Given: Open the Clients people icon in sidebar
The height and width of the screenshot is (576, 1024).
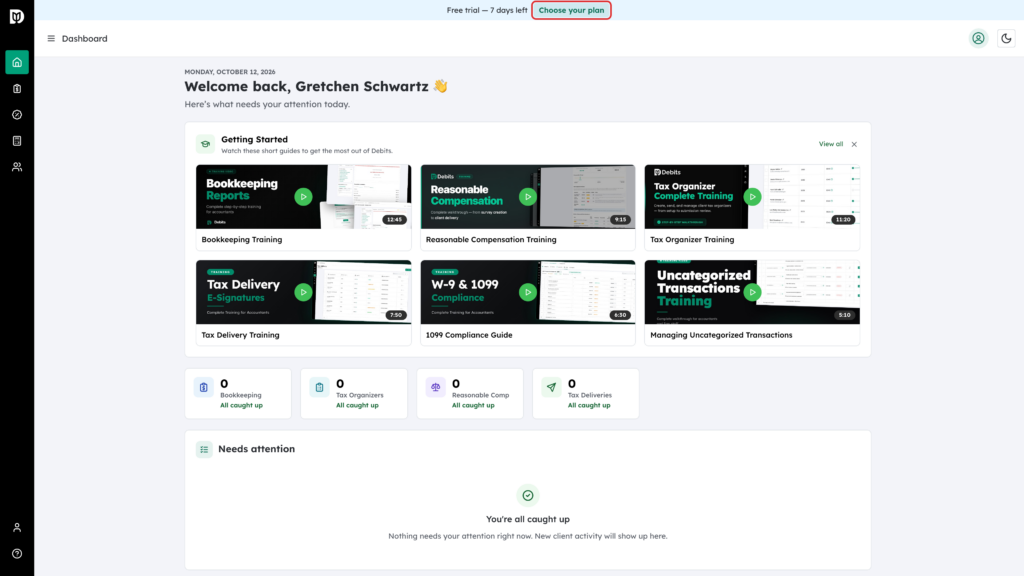Looking at the screenshot, I should (17, 167).
